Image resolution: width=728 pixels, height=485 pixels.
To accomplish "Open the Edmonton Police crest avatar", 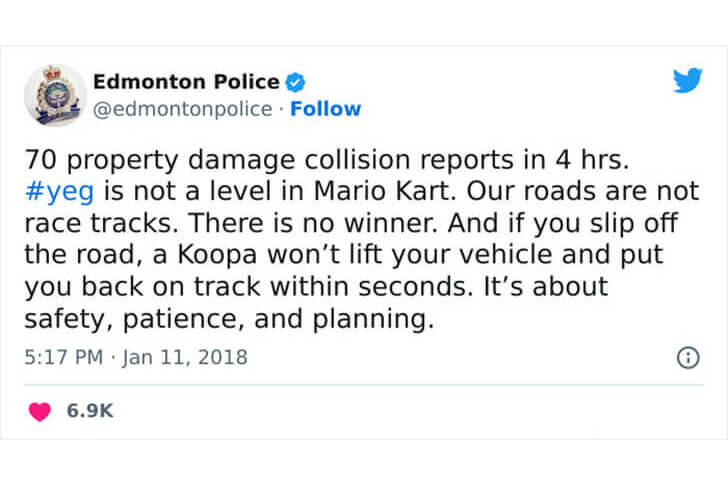I will tap(55, 96).
